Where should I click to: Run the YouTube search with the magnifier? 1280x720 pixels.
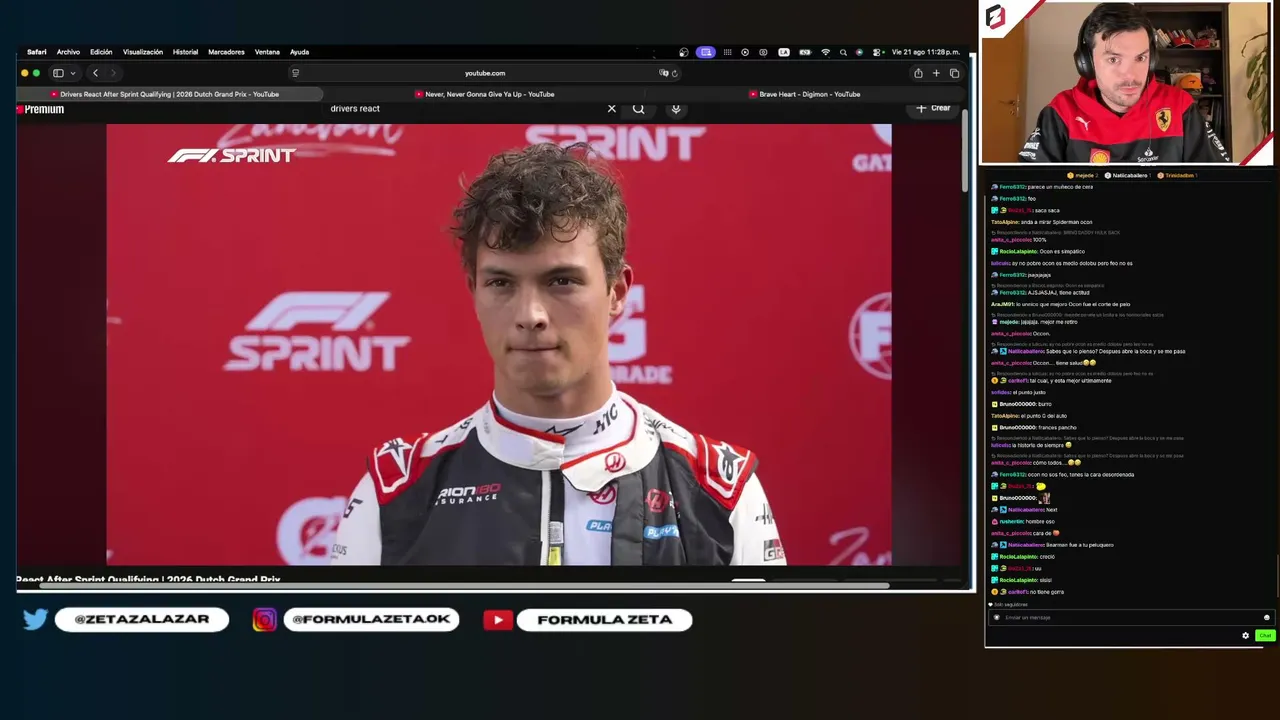[x=638, y=108]
